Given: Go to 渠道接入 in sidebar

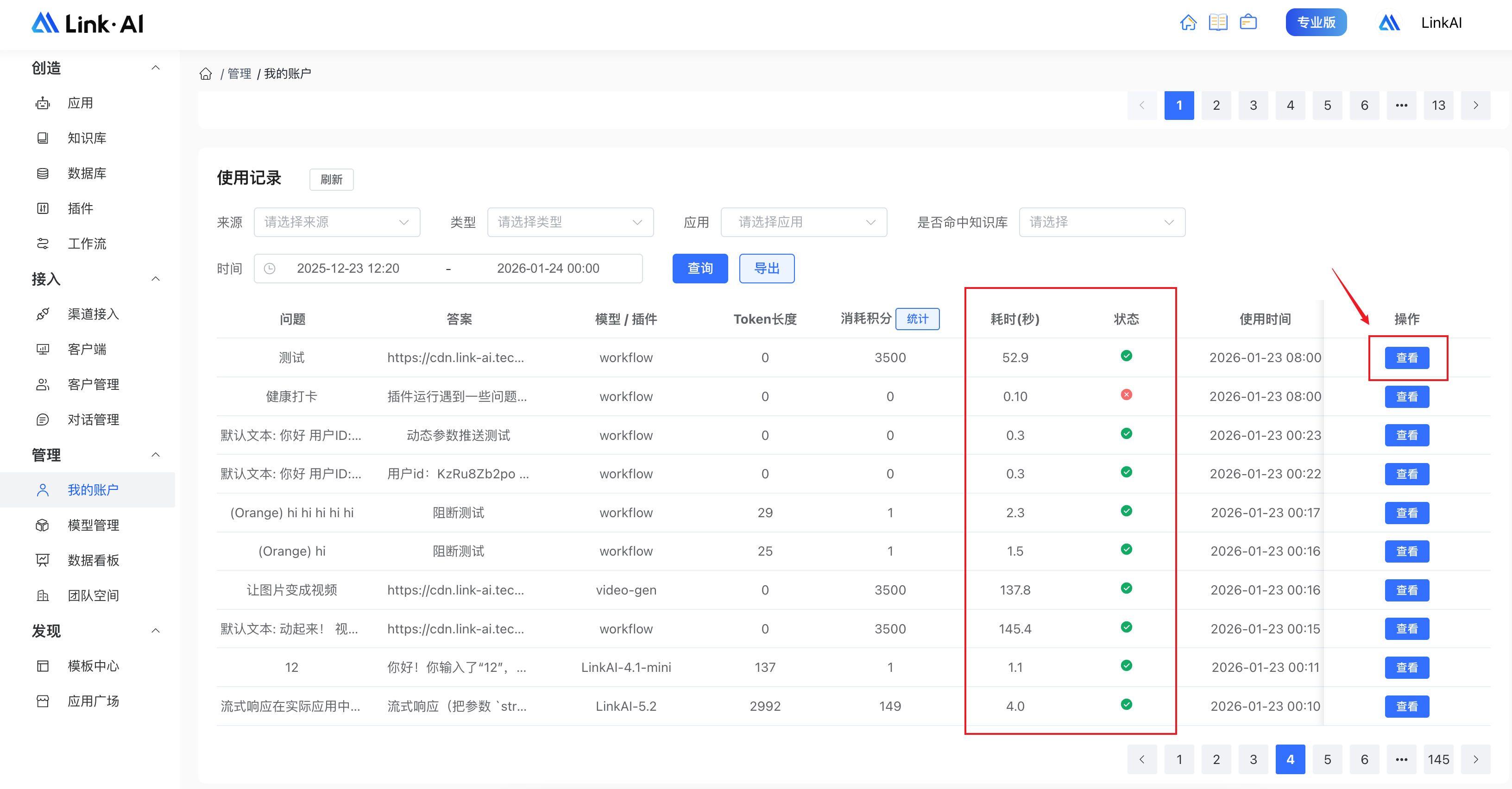Looking at the screenshot, I should [93, 314].
